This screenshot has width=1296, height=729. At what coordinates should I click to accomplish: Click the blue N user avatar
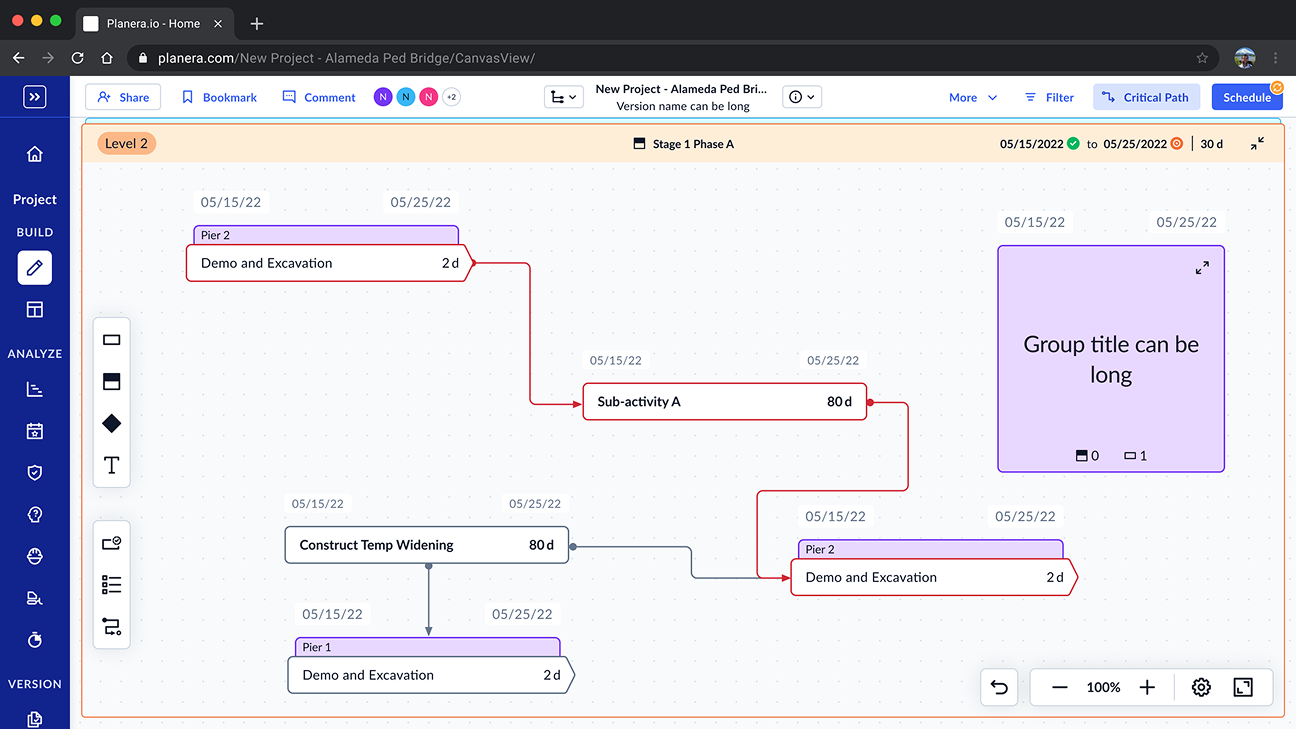(x=406, y=97)
